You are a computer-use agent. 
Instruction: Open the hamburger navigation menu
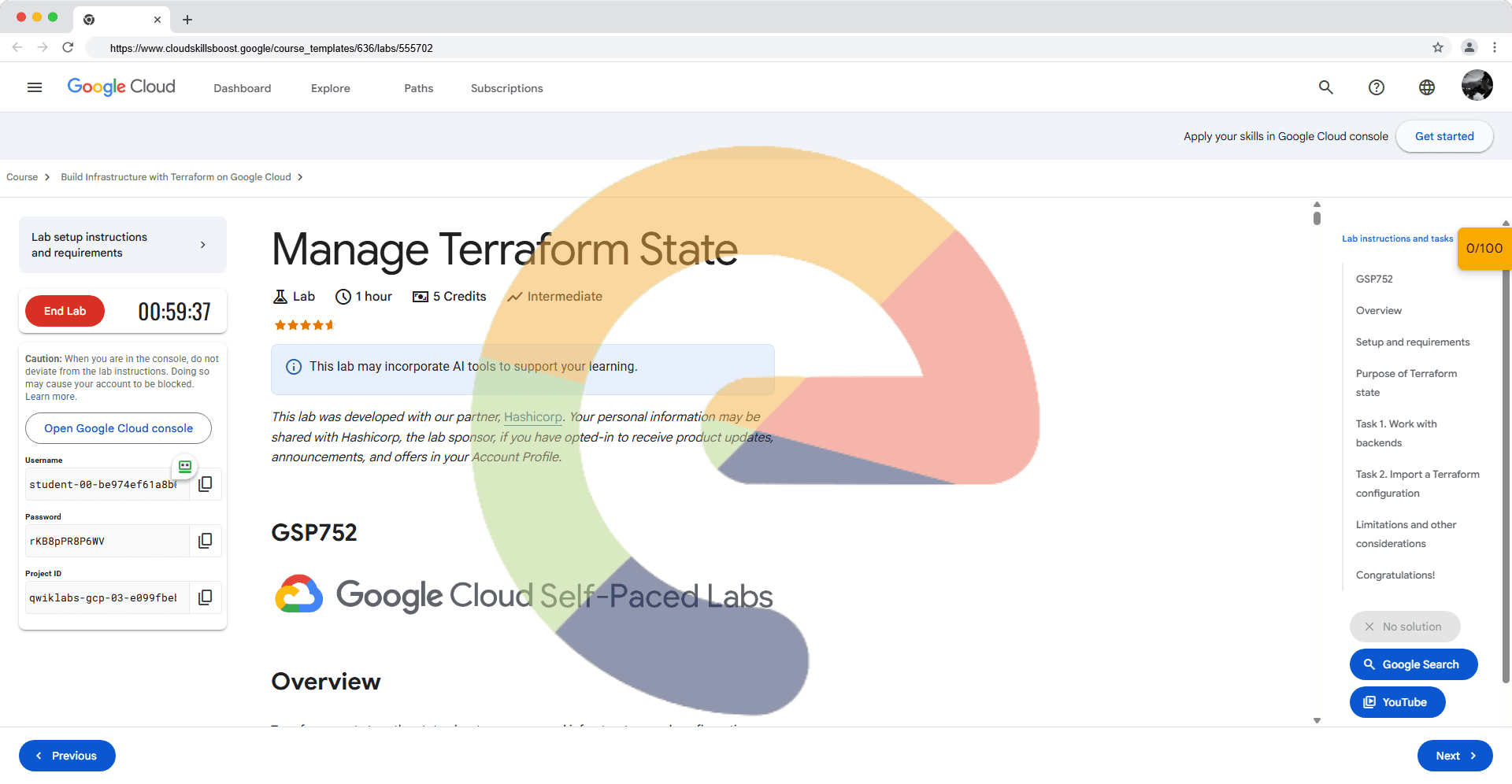(35, 87)
